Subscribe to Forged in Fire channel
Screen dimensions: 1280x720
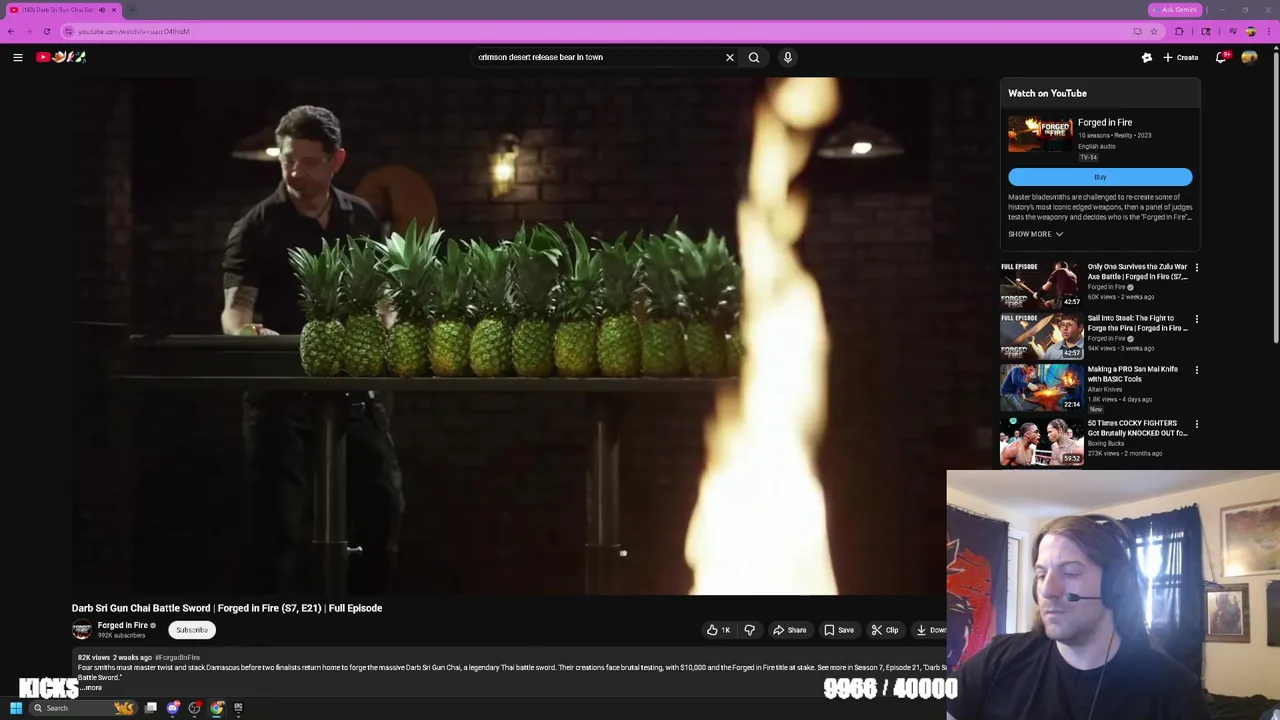coord(192,630)
